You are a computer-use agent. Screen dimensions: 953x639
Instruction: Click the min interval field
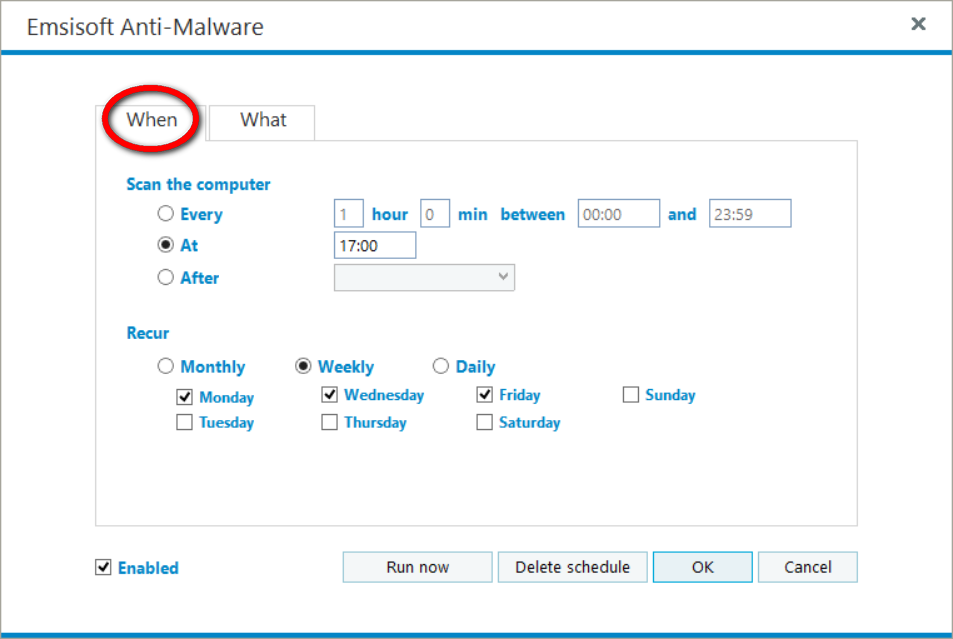[x=435, y=213]
